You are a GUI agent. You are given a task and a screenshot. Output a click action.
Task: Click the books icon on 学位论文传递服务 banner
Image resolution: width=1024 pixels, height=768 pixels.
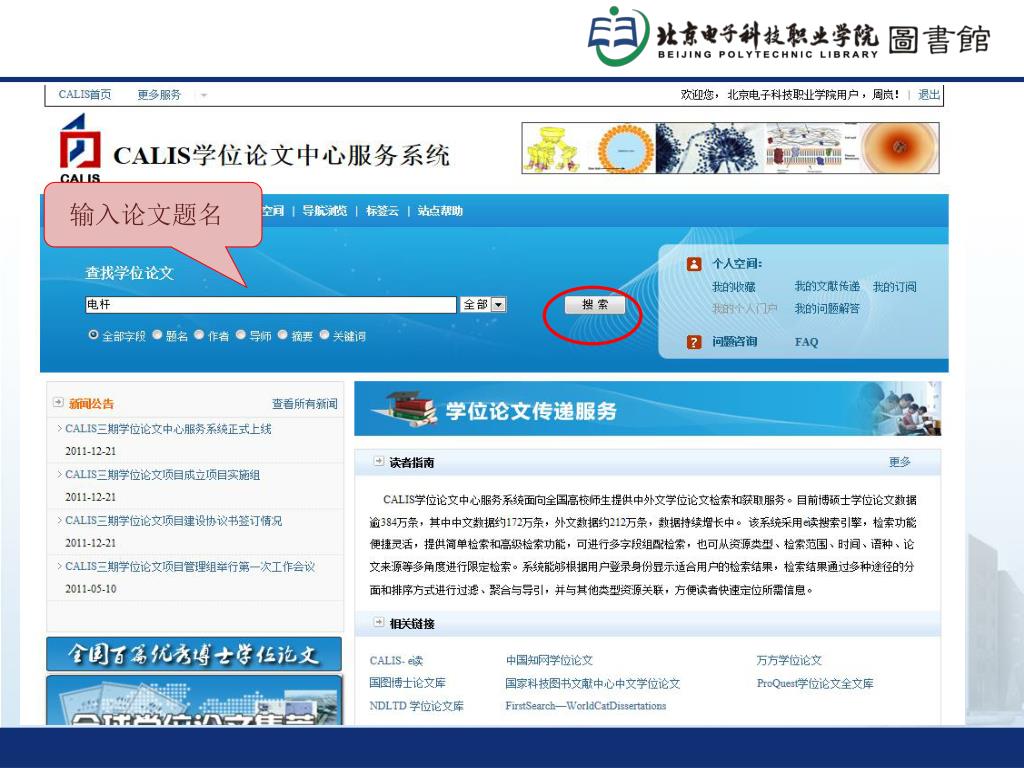point(408,409)
